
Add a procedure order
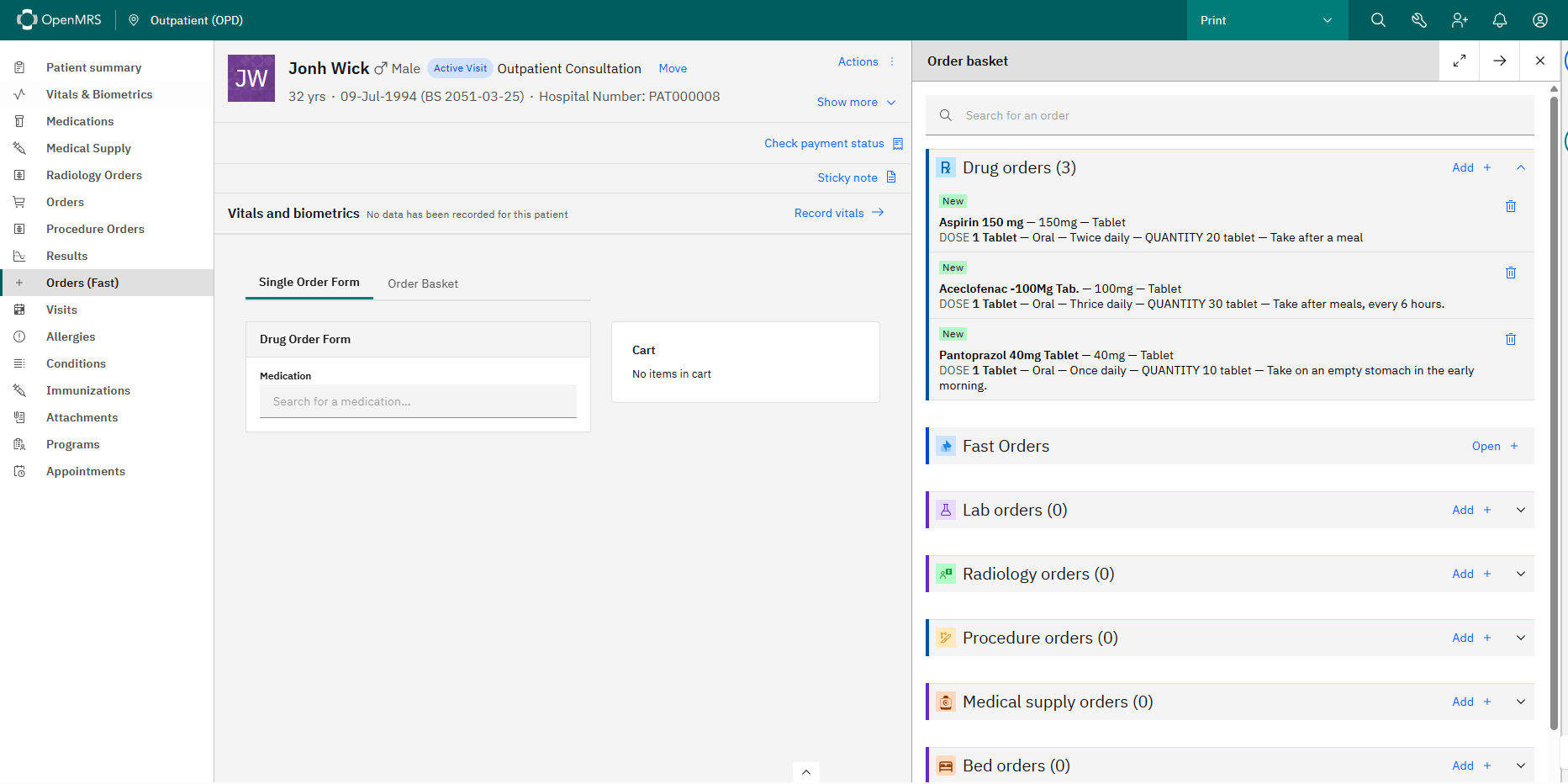pyautogui.click(x=1472, y=638)
